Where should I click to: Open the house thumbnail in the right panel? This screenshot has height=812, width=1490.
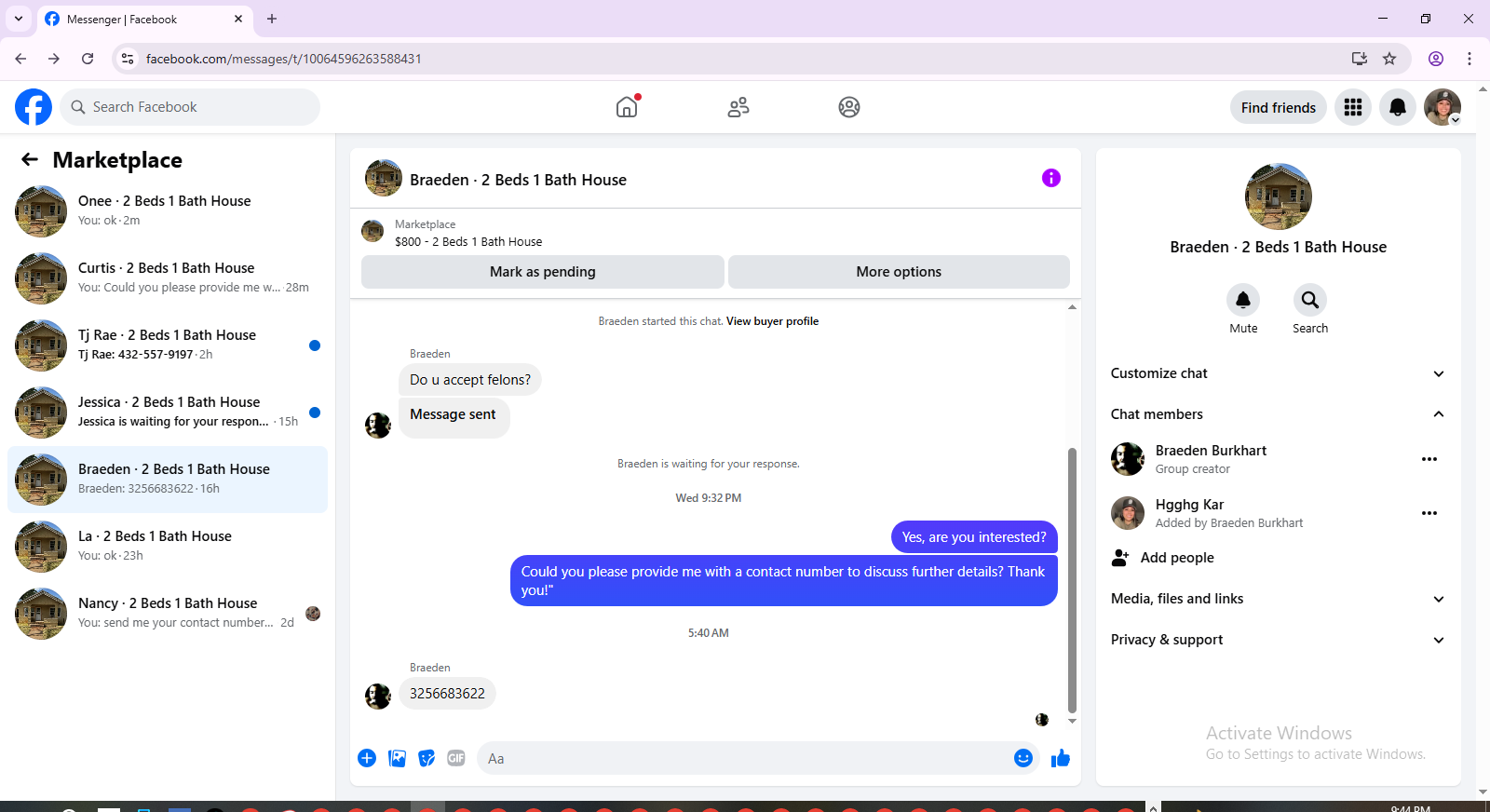tap(1279, 196)
